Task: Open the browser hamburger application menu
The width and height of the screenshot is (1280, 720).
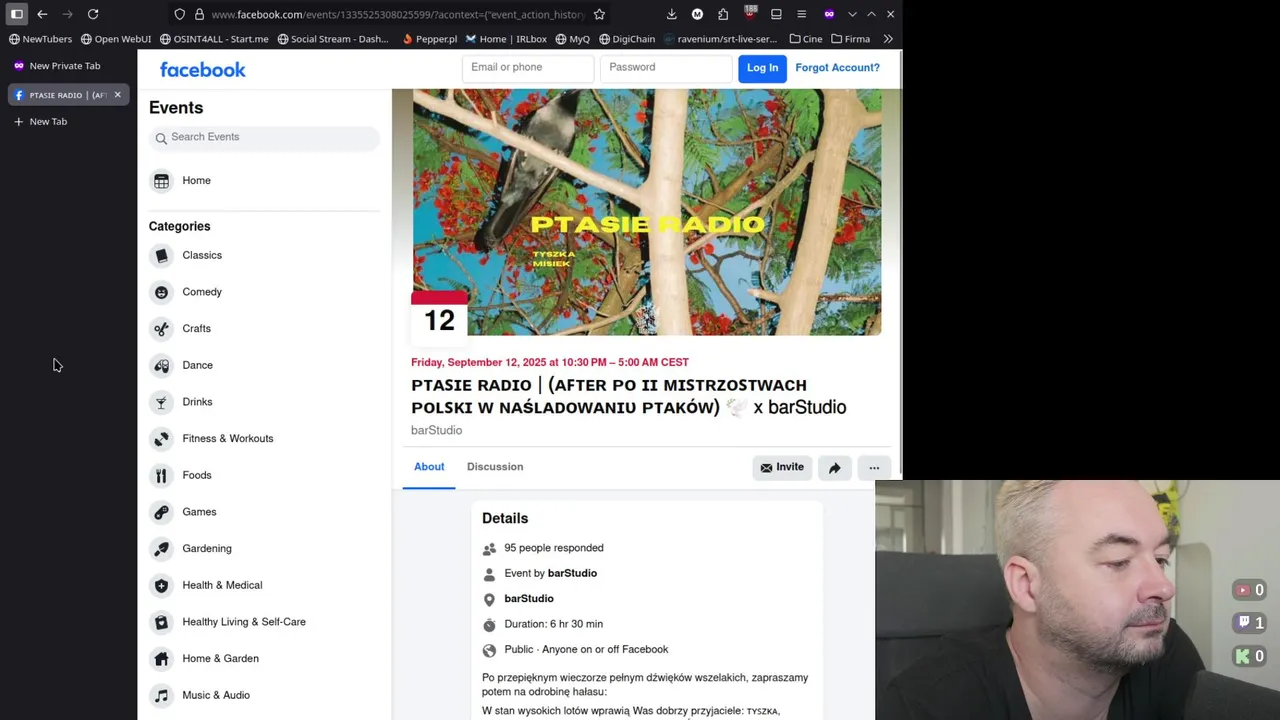Action: [801, 14]
